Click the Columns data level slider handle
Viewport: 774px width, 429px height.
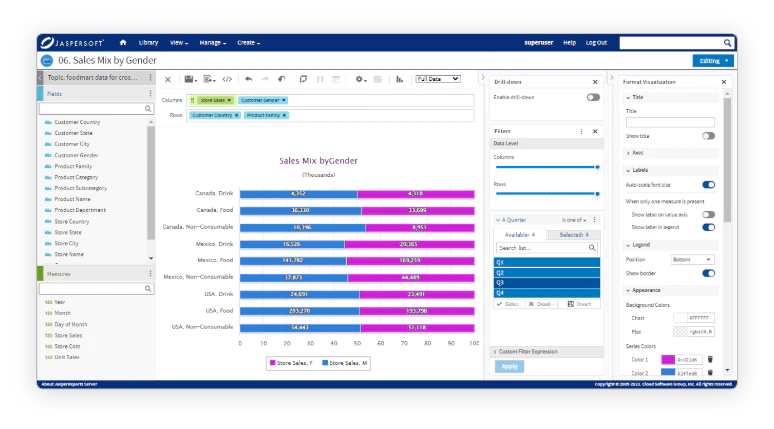(x=597, y=167)
